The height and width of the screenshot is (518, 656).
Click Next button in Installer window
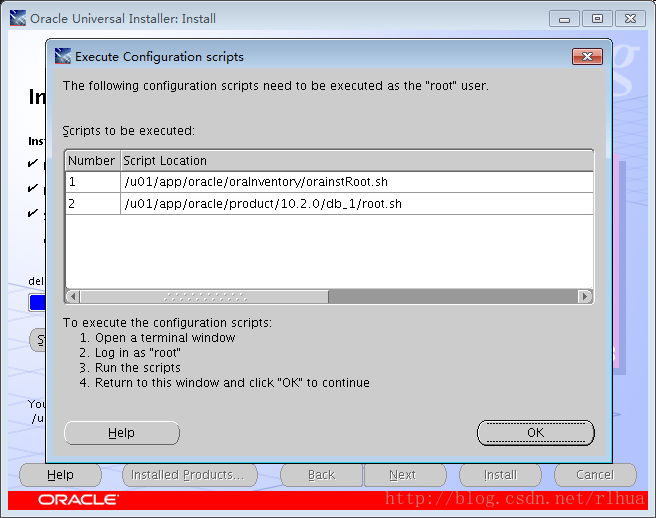405,475
